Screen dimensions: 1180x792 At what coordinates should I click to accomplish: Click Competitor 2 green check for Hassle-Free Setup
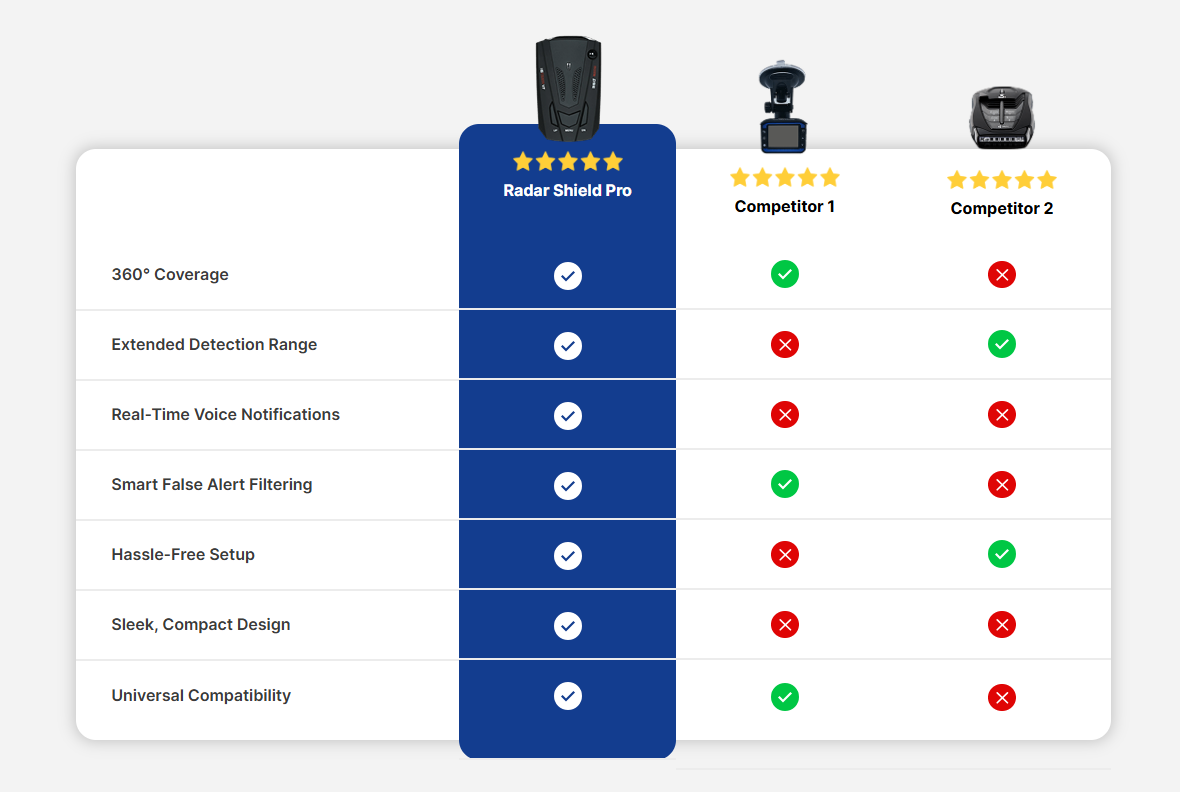coord(1002,554)
